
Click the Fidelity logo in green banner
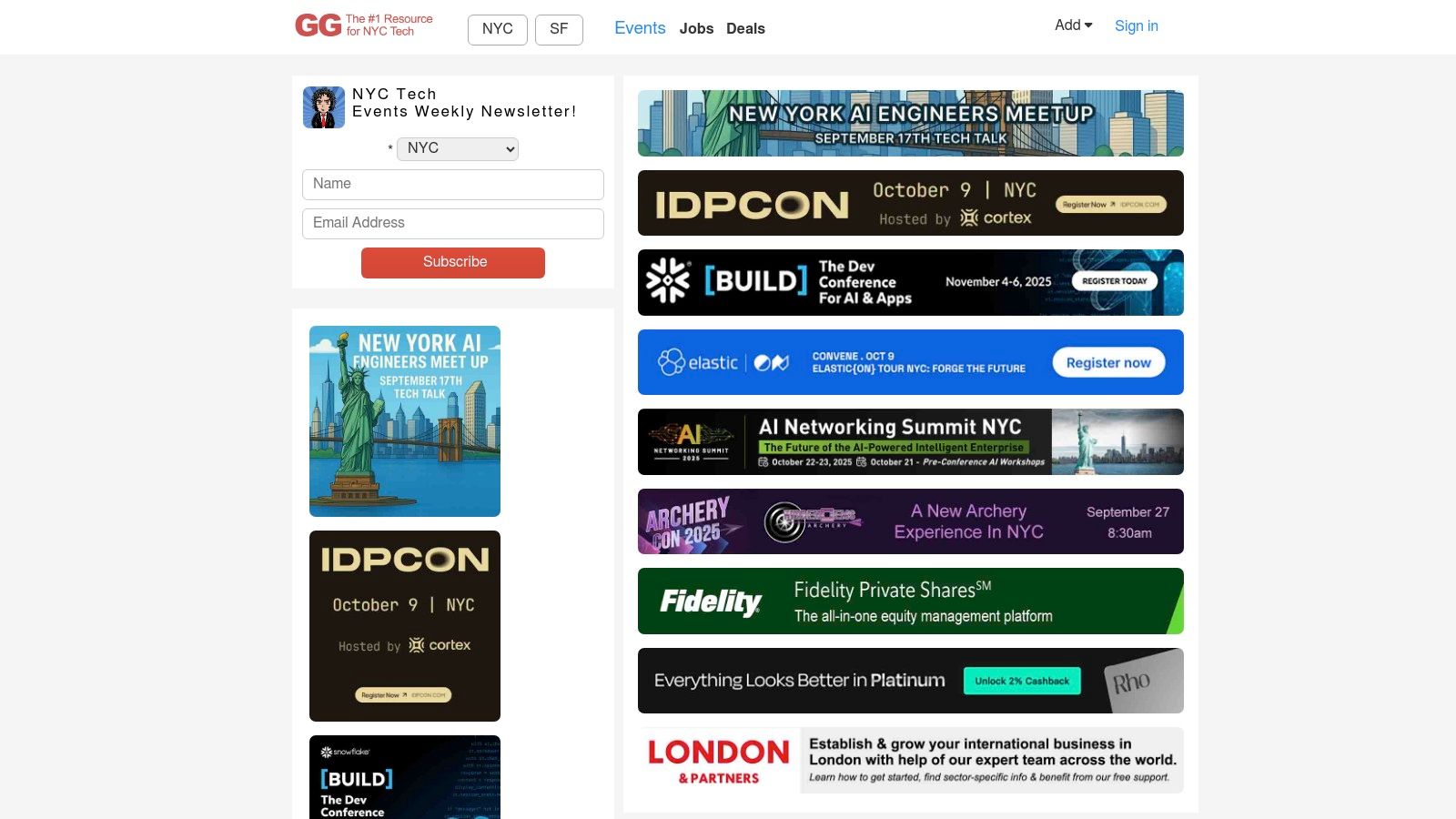pos(711,602)
